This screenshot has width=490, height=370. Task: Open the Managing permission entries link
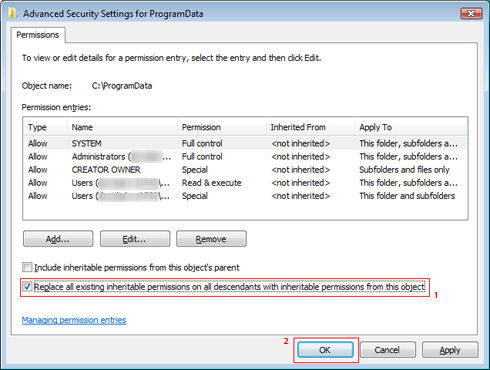(74, 320)
